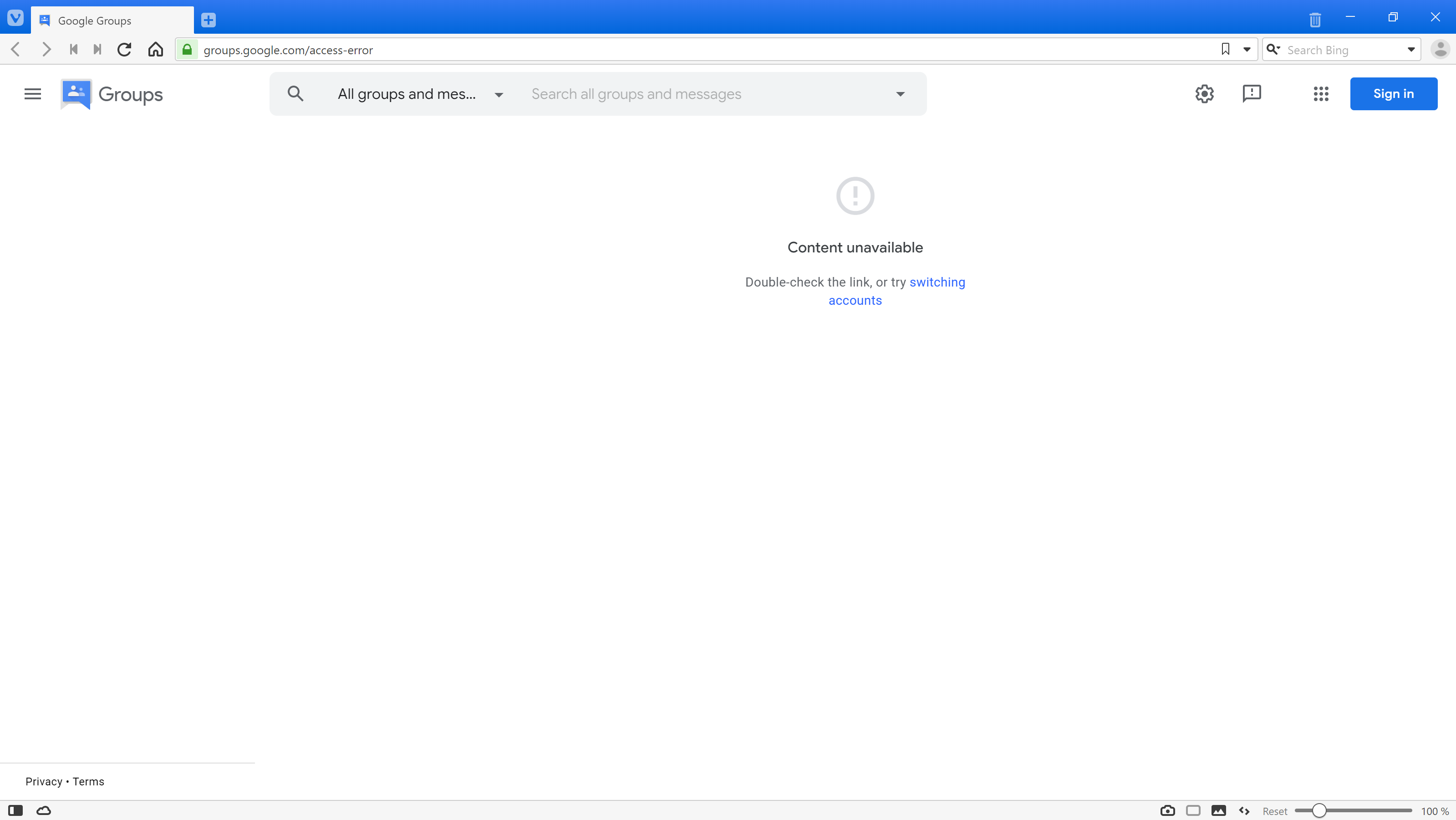Click the capture page camera icon
This screenshot has width=1456, height=820.
[x=1167, y=810]
